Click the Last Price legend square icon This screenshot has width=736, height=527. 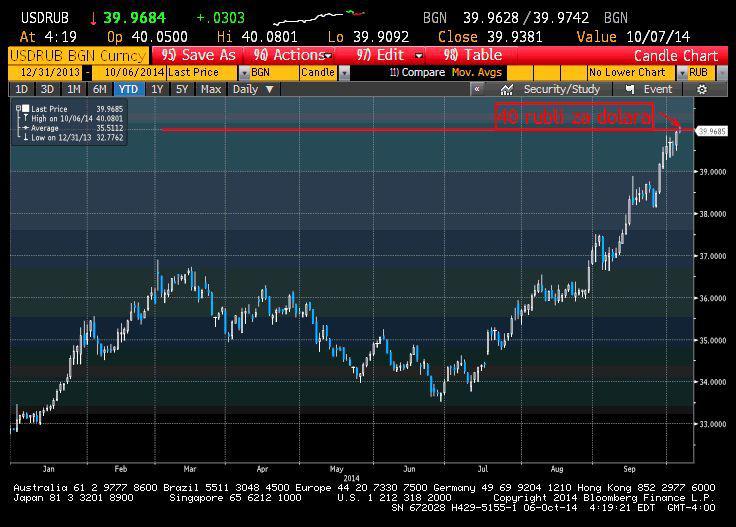(x=24, y=108)
